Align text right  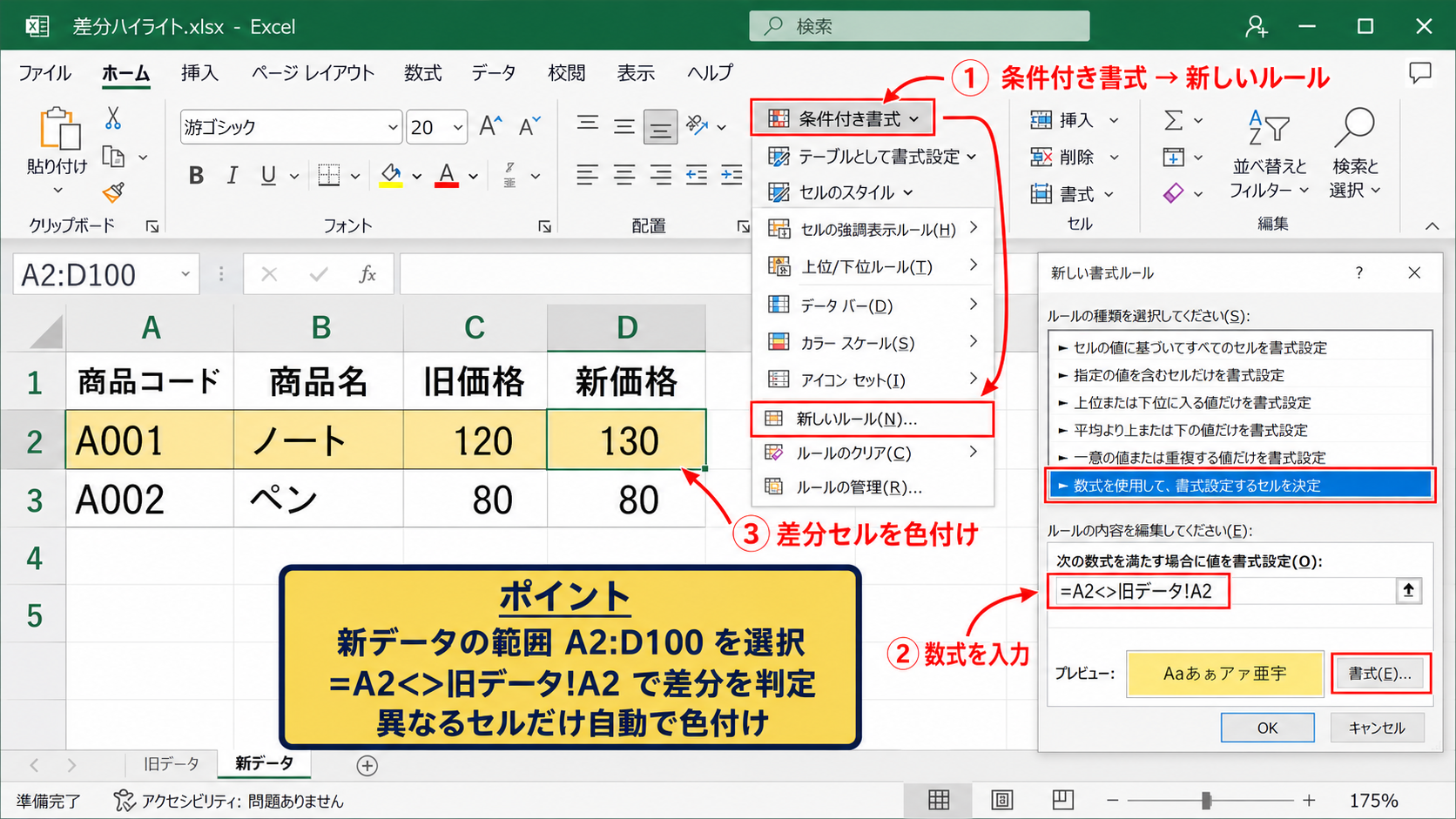click(x=661, y=176)
